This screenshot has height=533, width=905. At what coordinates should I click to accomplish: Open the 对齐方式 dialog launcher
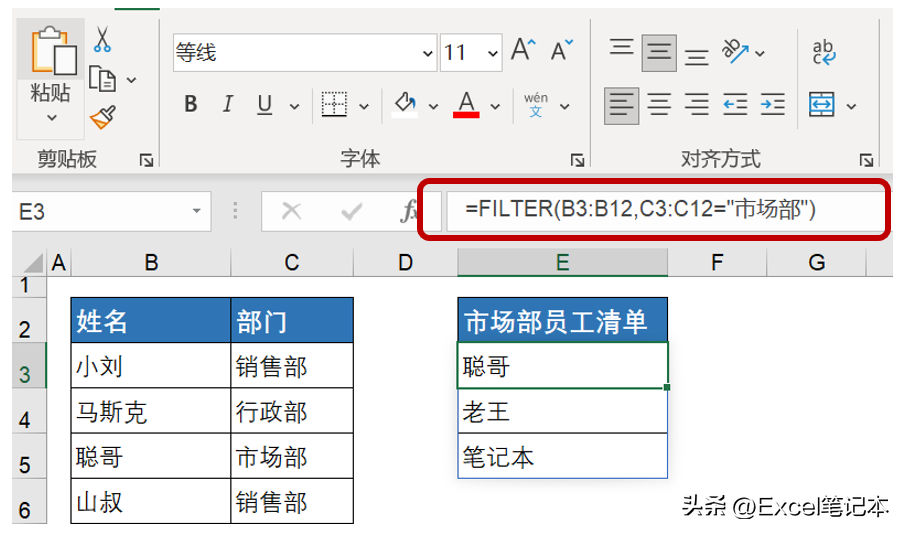pos(866,161)
